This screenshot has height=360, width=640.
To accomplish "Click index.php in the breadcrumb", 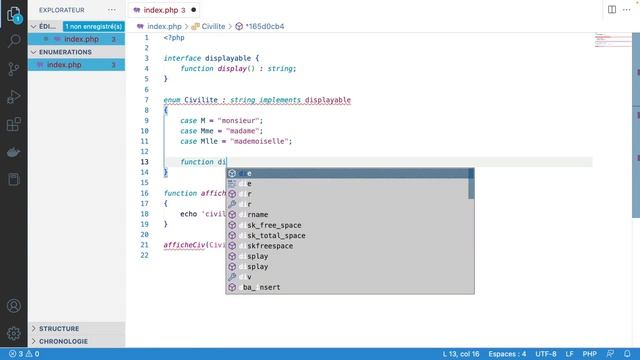I will 160,27.
